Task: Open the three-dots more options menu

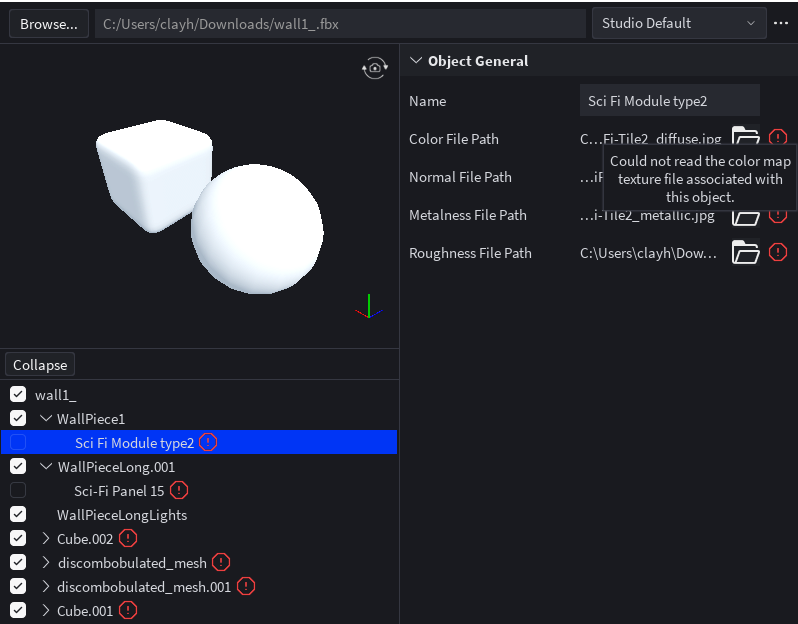Action: [x=781, y=23]
